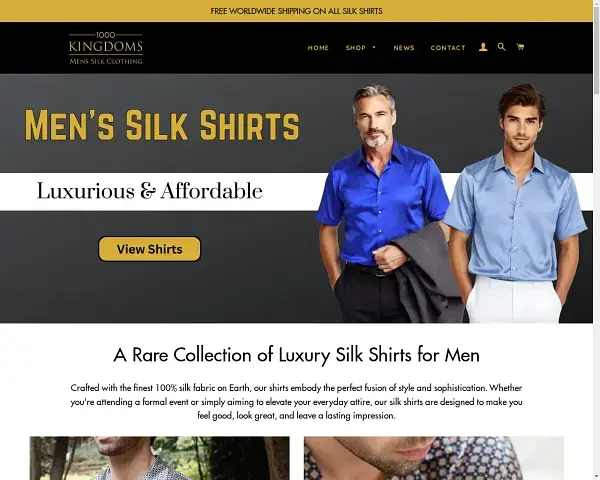The image size is (600, 480).
Task: Click the royal blue shirt model image
Action: (383, 203)
